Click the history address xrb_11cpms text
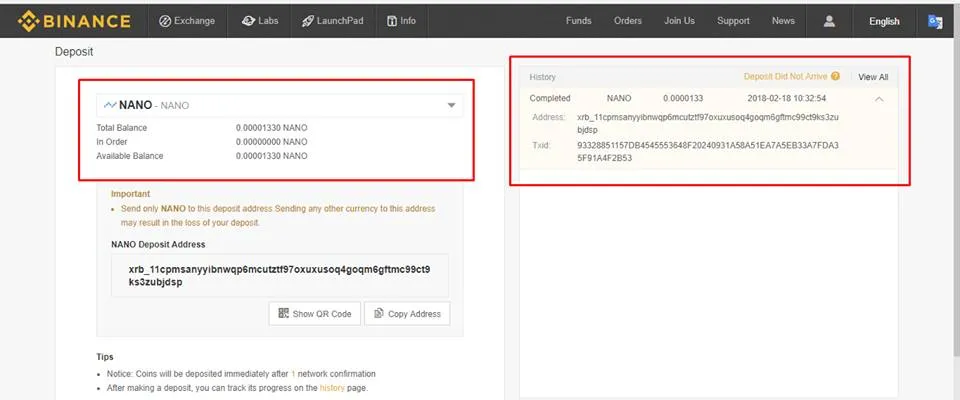This screenshot has width=960, height=400. click(708, 123)
